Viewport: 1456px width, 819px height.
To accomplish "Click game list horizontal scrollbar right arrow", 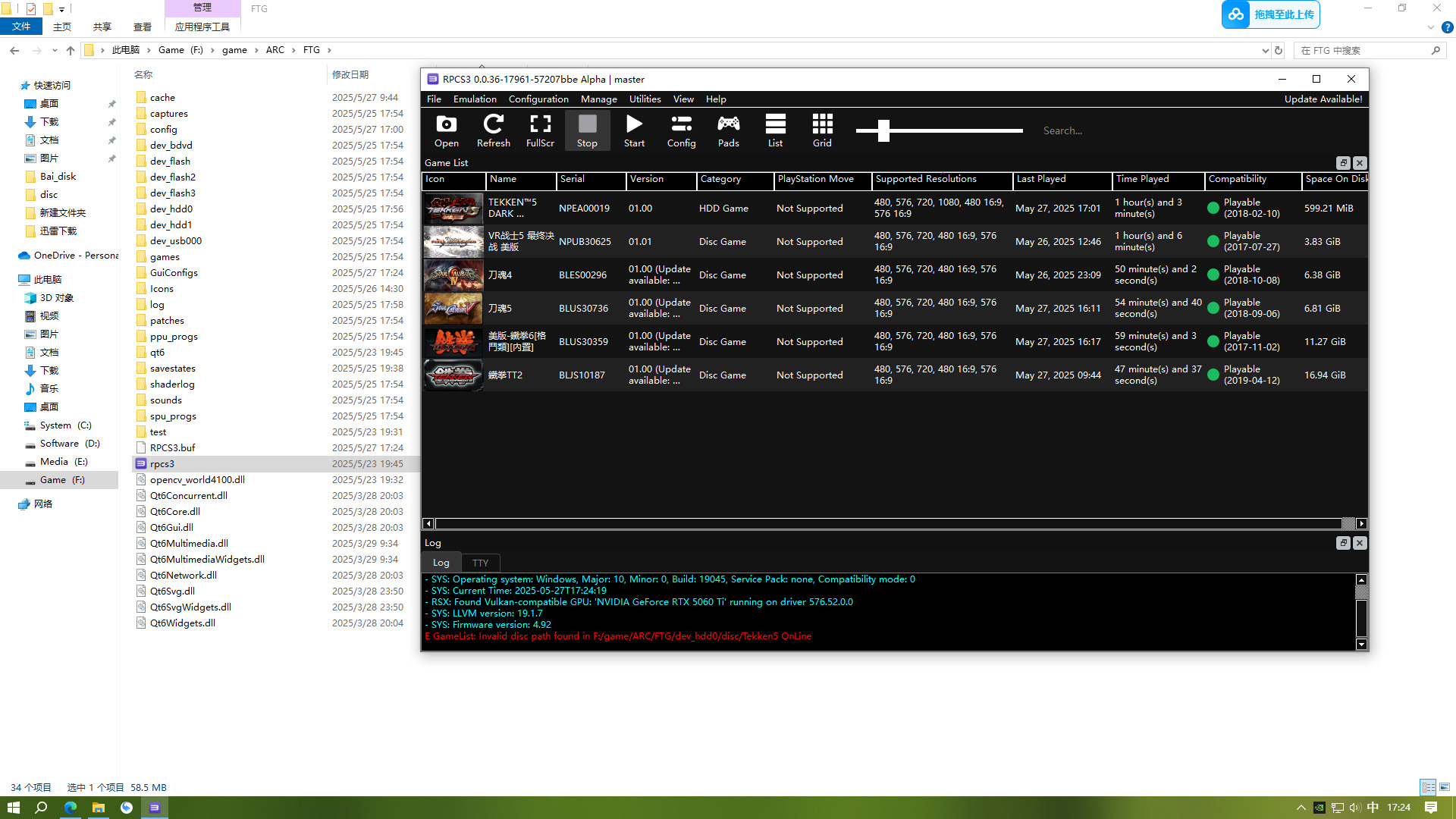I will [1361, 524].
